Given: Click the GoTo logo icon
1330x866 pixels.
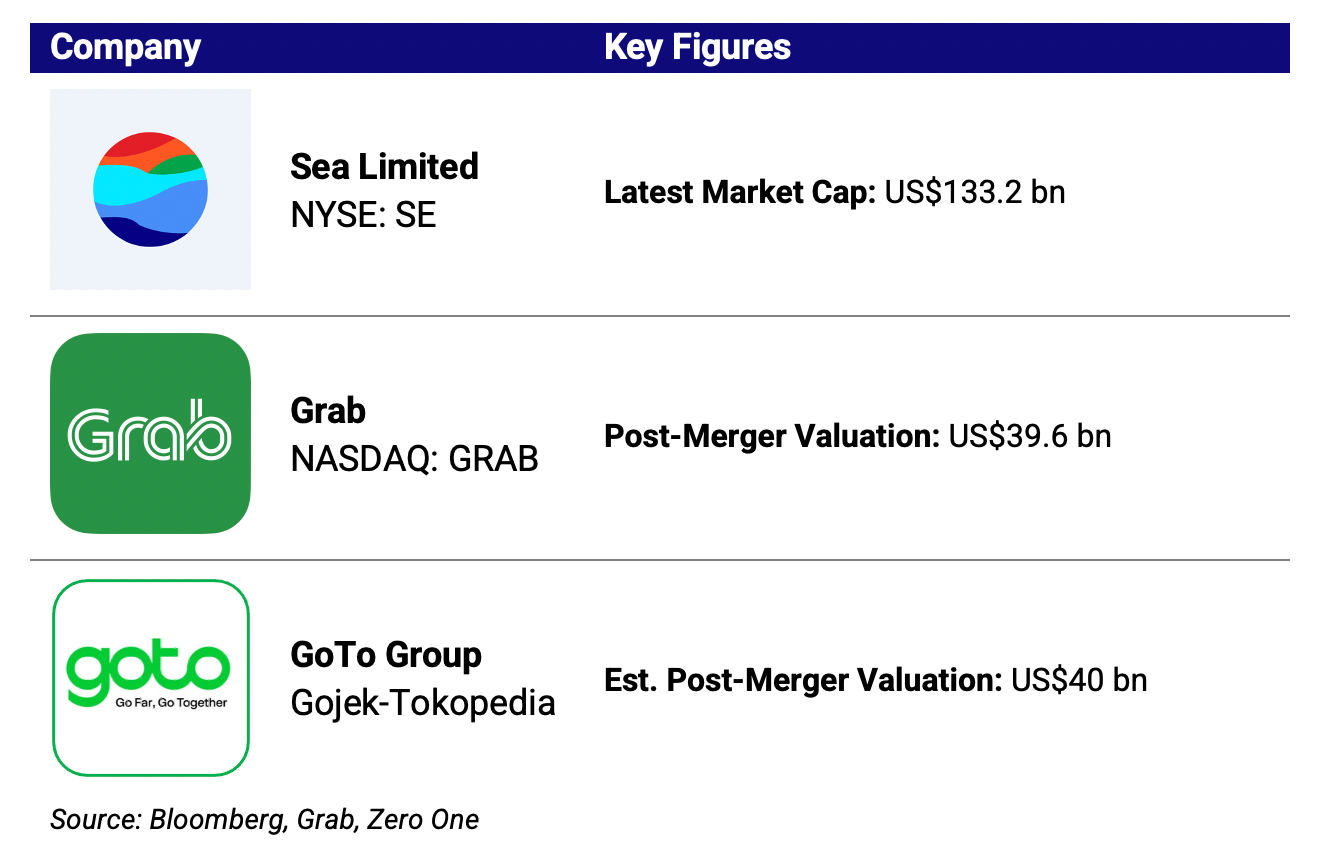Looking at the screenshot, I should click(x=150, y=678).
